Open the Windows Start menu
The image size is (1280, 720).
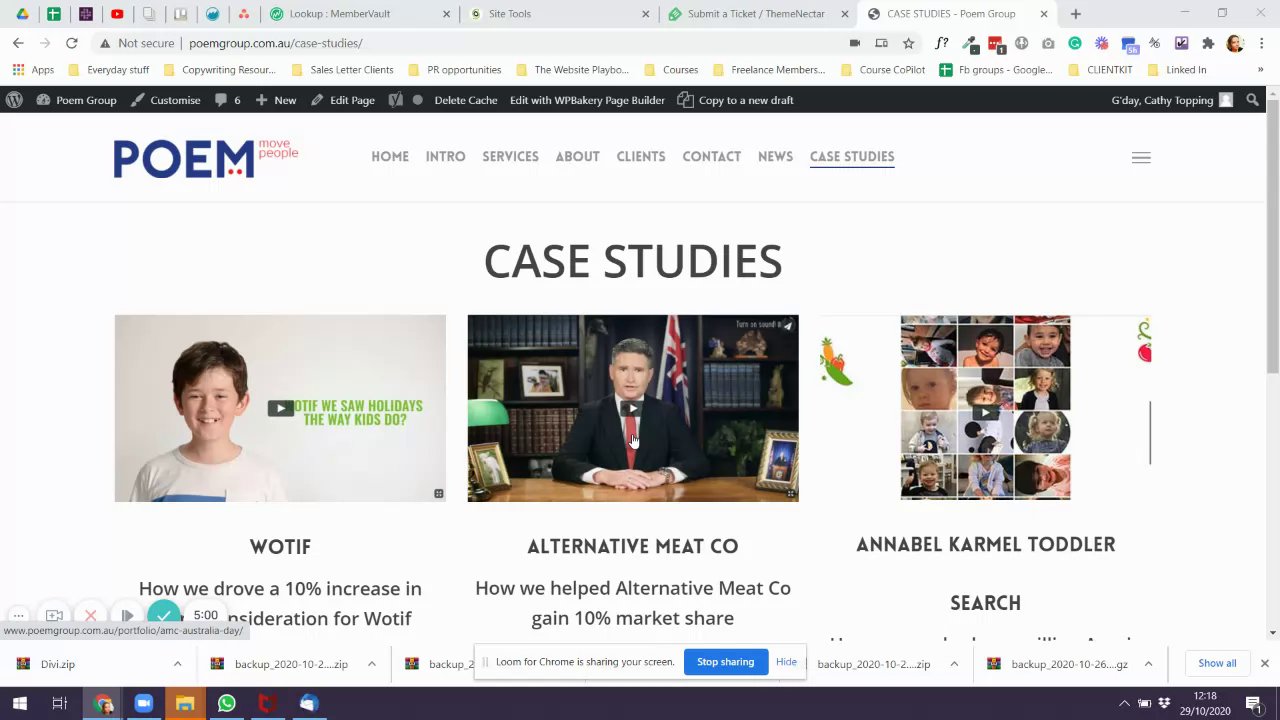point(20,703)
